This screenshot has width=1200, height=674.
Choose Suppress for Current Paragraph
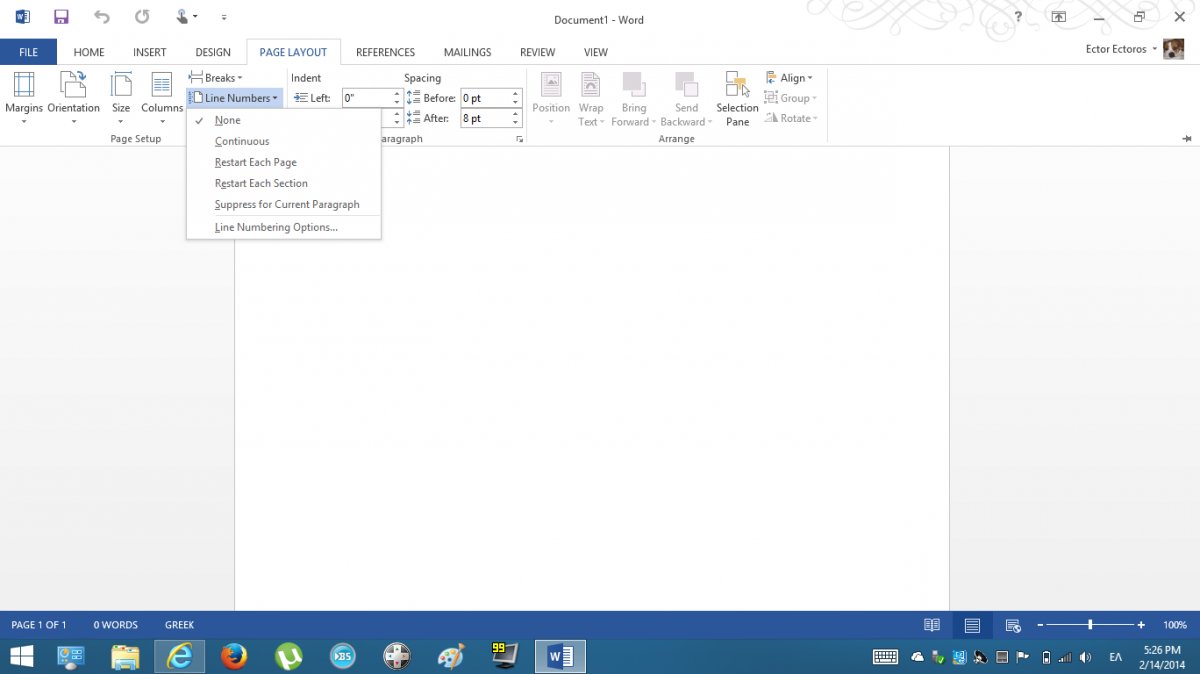coord(284,204)
